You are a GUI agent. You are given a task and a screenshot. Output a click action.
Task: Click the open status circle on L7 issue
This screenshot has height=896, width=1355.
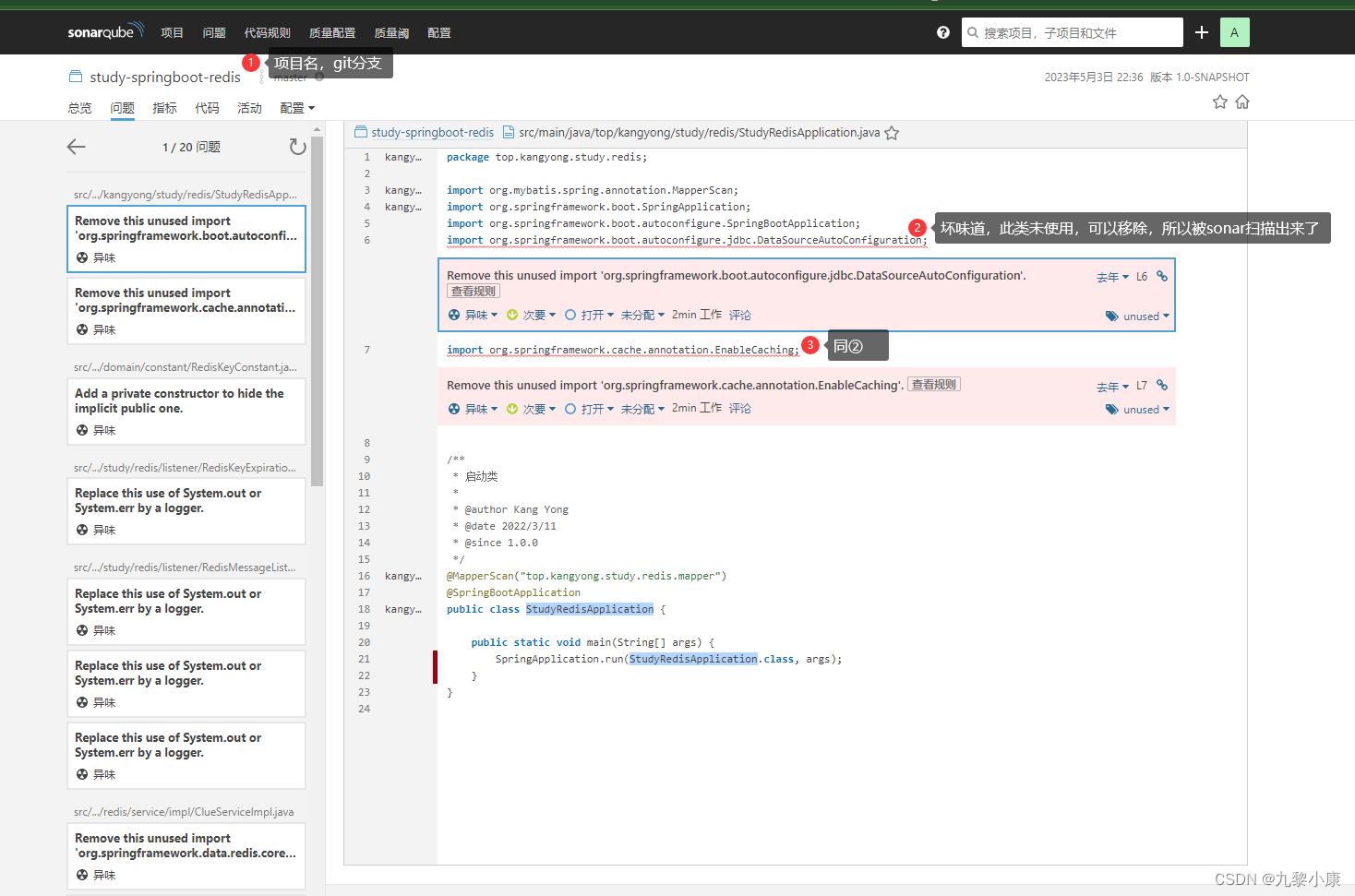(x=570, y=409)
